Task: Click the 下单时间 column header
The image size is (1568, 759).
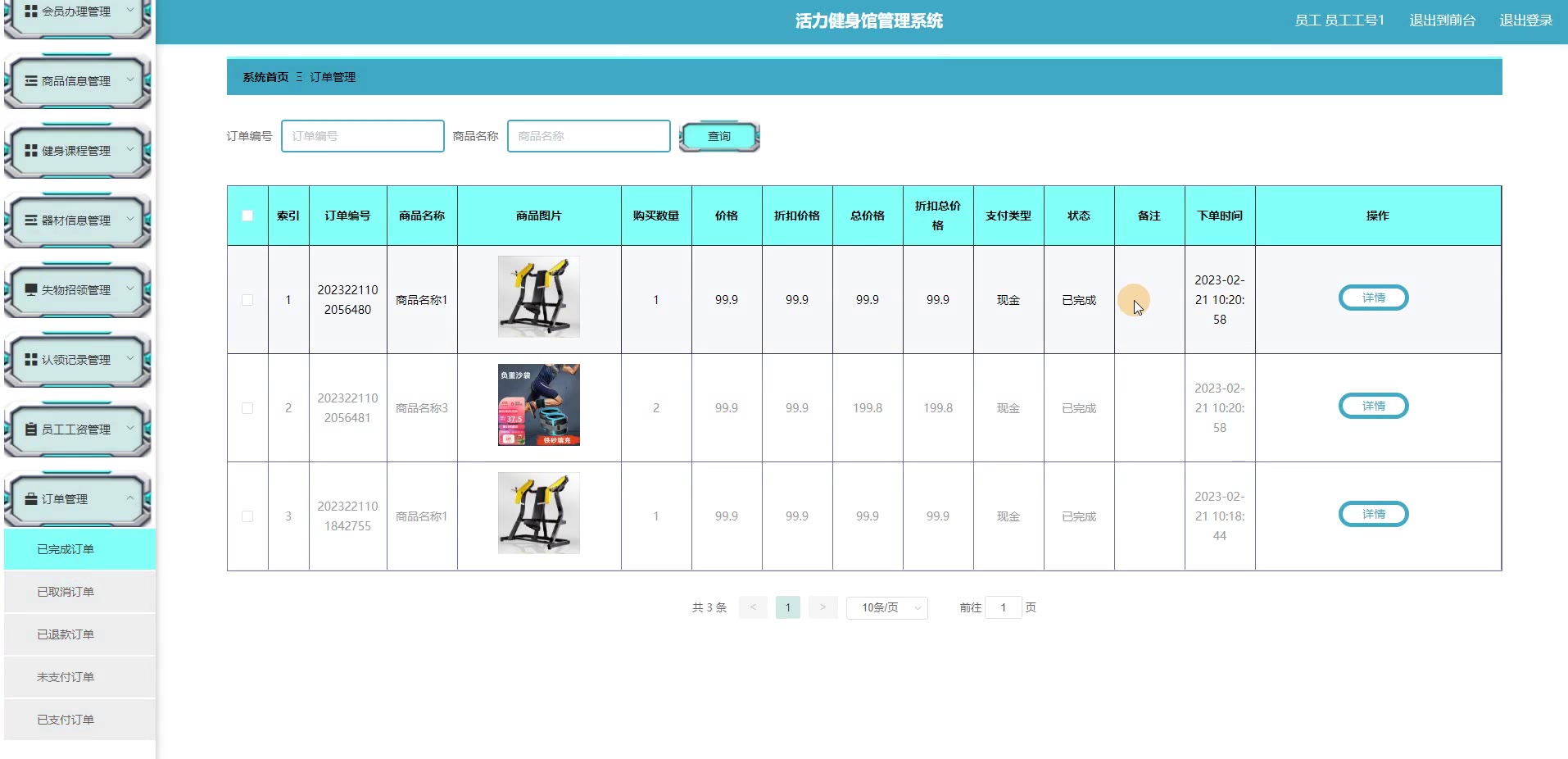Action: [x=1220, y=216]
